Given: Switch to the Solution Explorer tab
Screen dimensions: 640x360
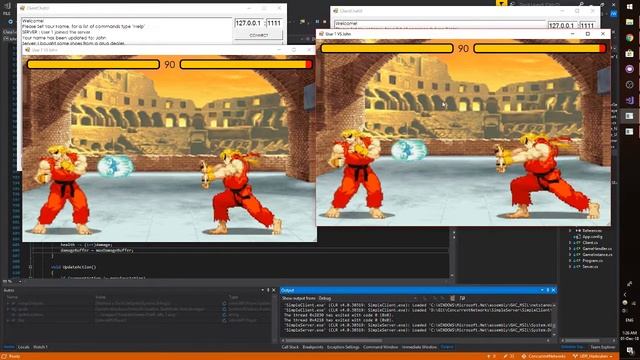Looking at the screenshot, I should (x=572, y=347).
